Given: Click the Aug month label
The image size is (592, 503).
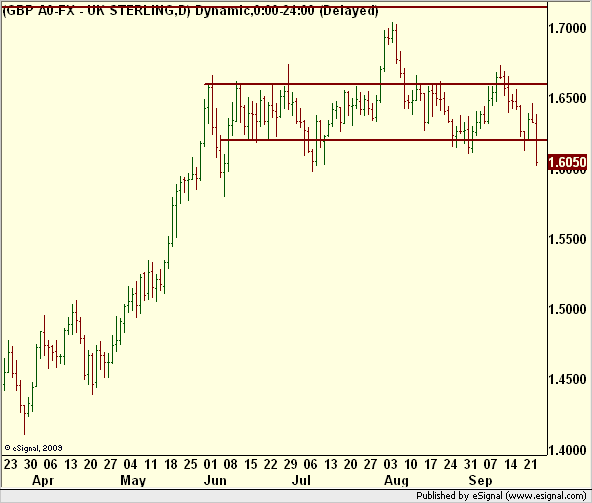Looking at the screenshot, I should (x=396, y=481).
